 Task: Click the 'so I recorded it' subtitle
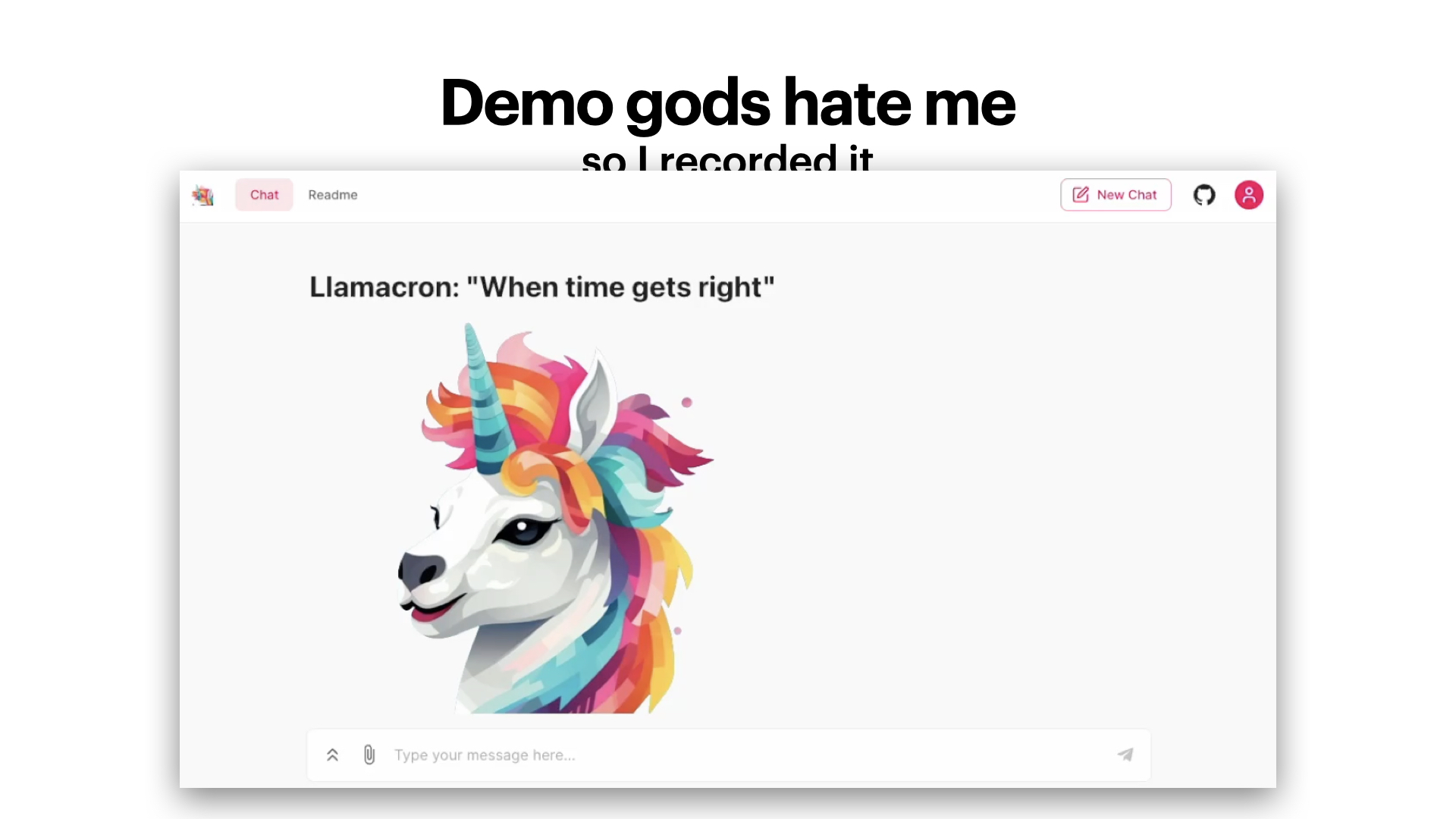[x=726, y=159]
